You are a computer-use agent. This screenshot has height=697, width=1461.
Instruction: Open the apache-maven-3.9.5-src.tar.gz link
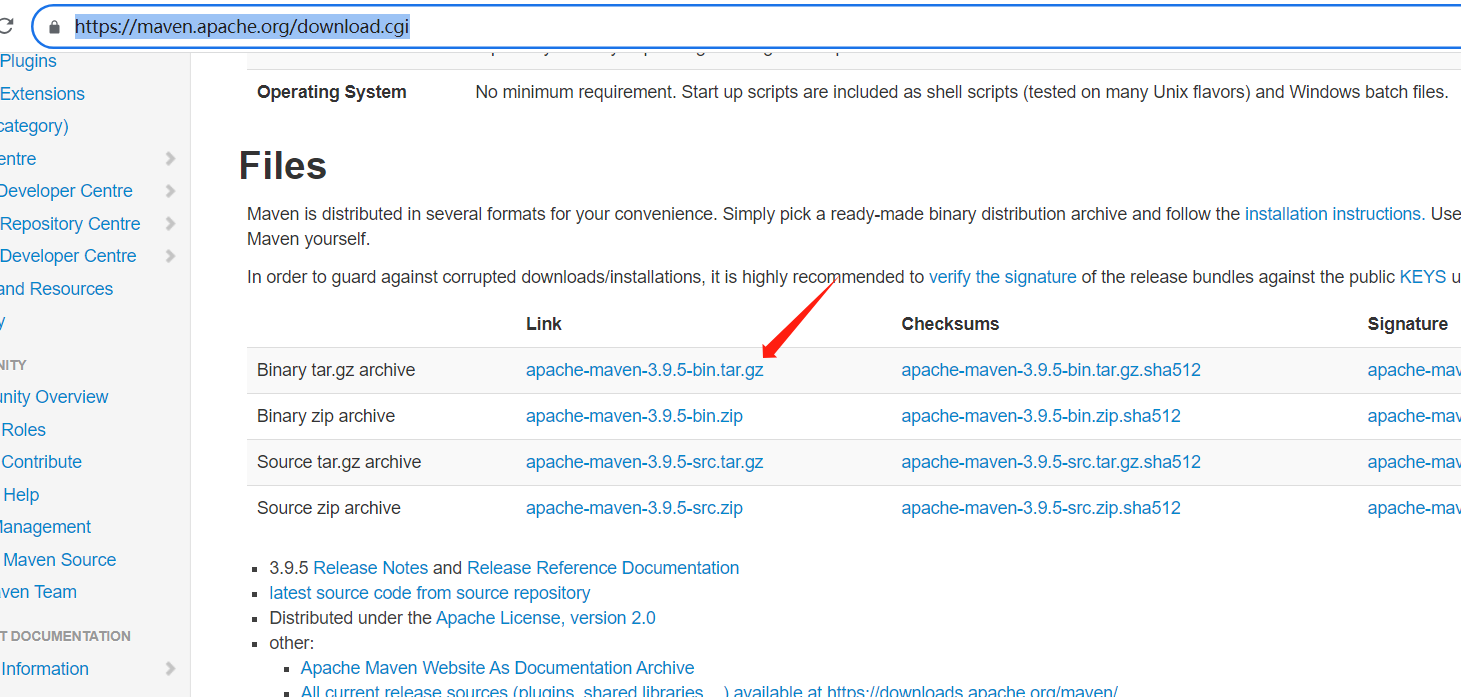tap(644, 461)
